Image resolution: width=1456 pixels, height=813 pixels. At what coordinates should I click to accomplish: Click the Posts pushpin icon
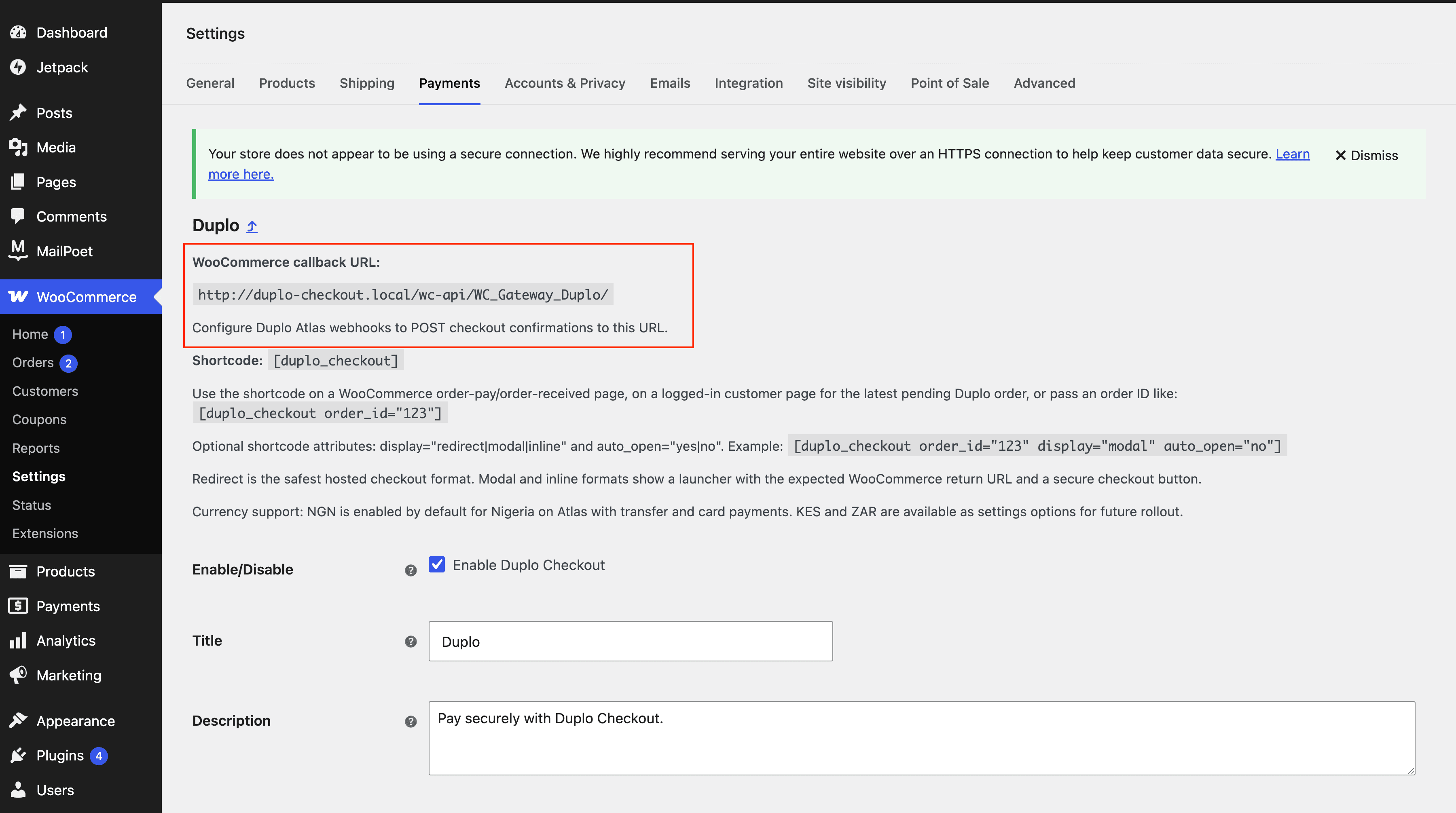coord(18,112)
